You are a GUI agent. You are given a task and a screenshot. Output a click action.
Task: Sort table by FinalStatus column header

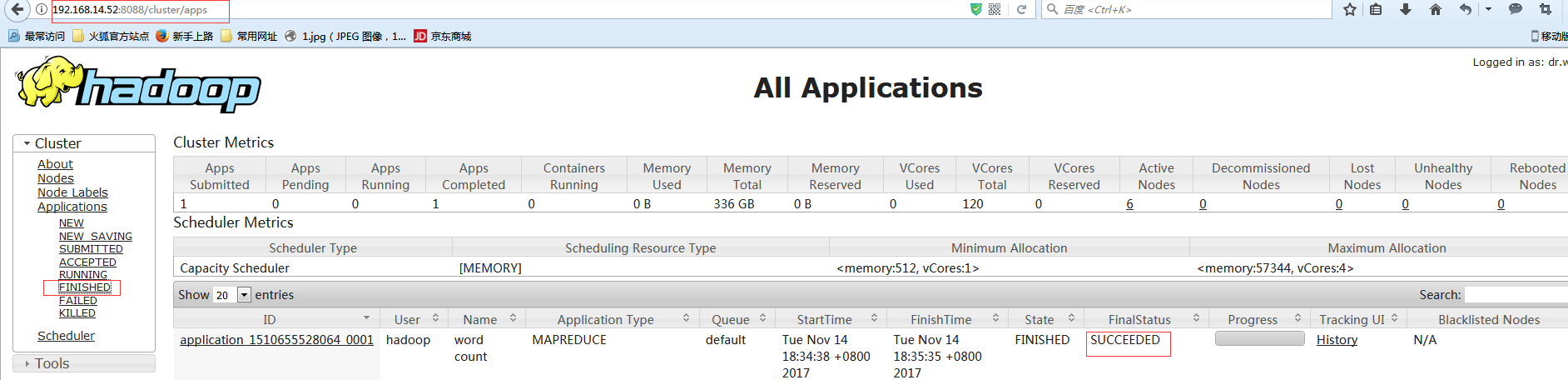(1139, 320)
